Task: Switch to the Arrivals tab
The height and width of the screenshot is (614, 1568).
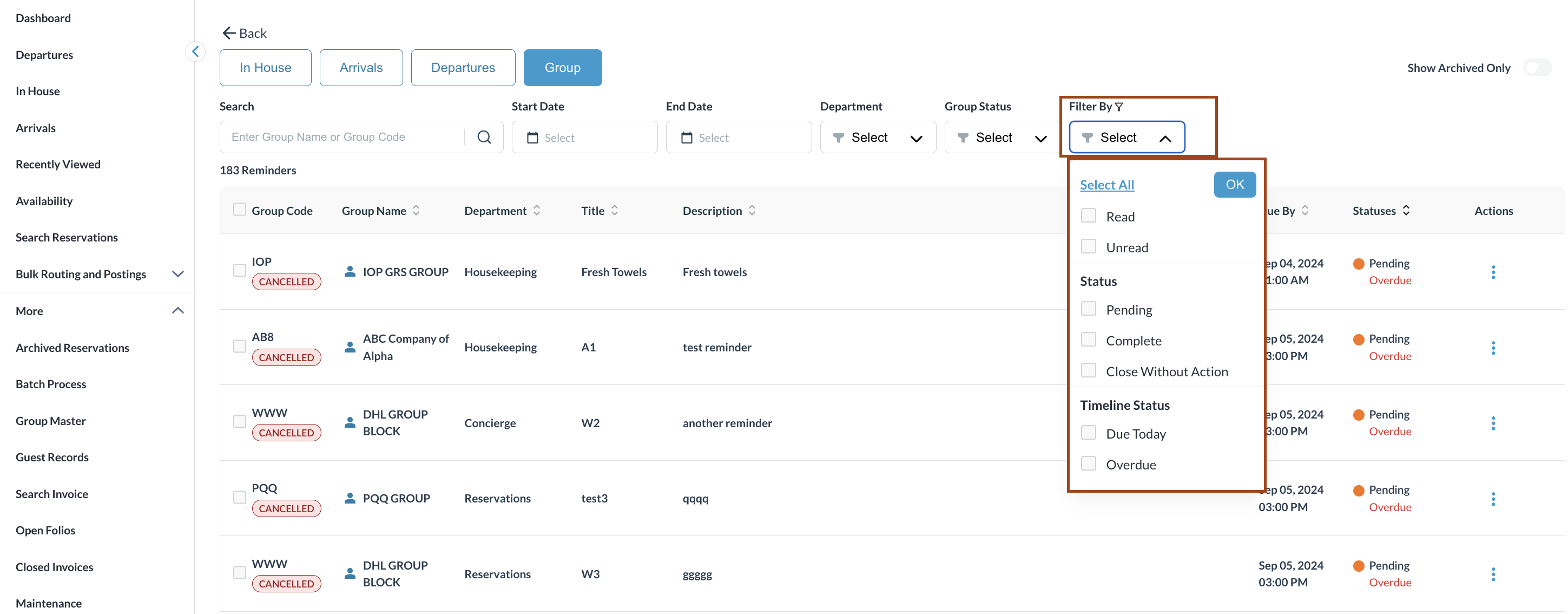Action: tap(361, 68)
